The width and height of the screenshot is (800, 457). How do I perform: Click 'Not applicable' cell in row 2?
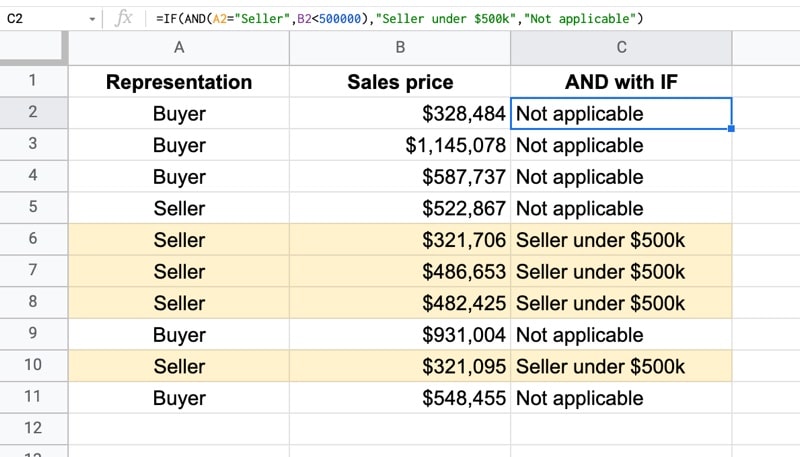point(621,113)
